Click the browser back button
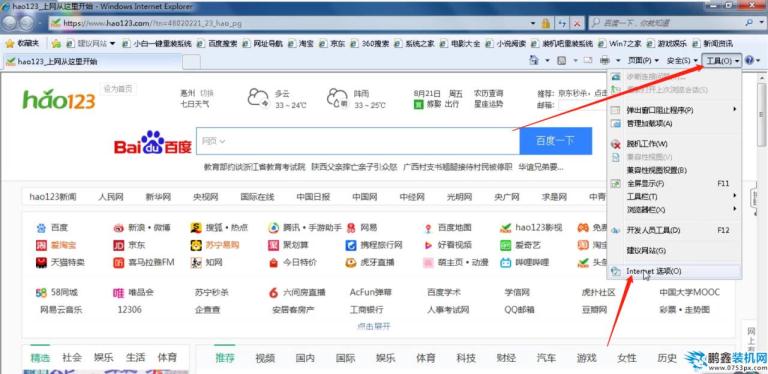 click(10, 23)
